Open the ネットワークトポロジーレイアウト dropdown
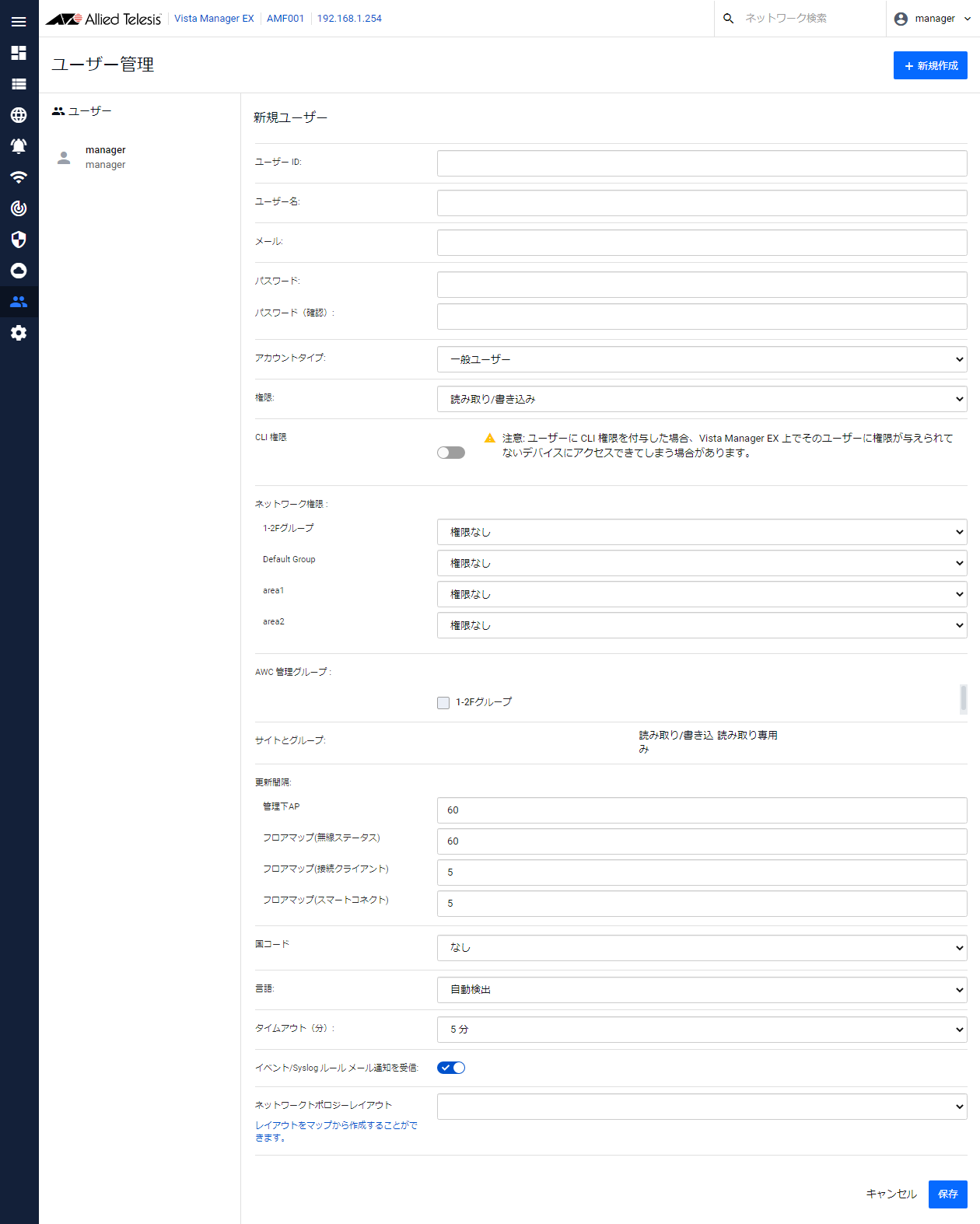This screenshot has width=980, height=1224. [x=702, y=1107]
